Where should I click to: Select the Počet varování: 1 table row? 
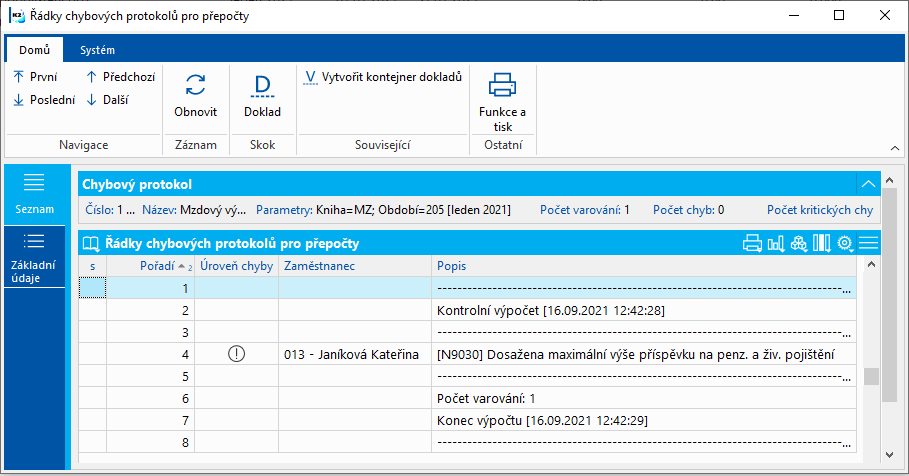tap(467, 398)
